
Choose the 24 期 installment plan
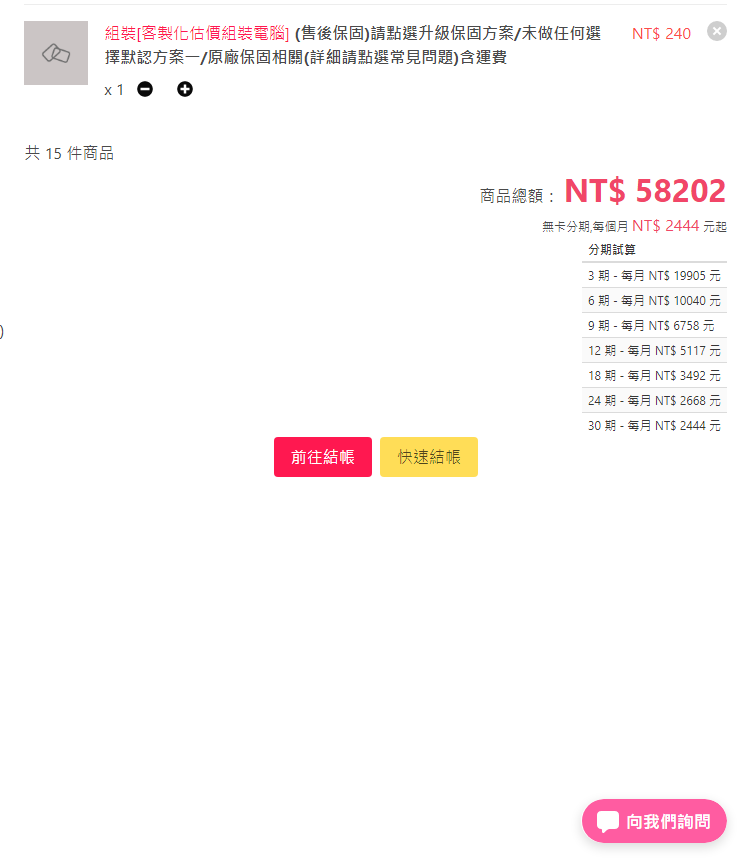pyautogui.click(x=654, y=401)
